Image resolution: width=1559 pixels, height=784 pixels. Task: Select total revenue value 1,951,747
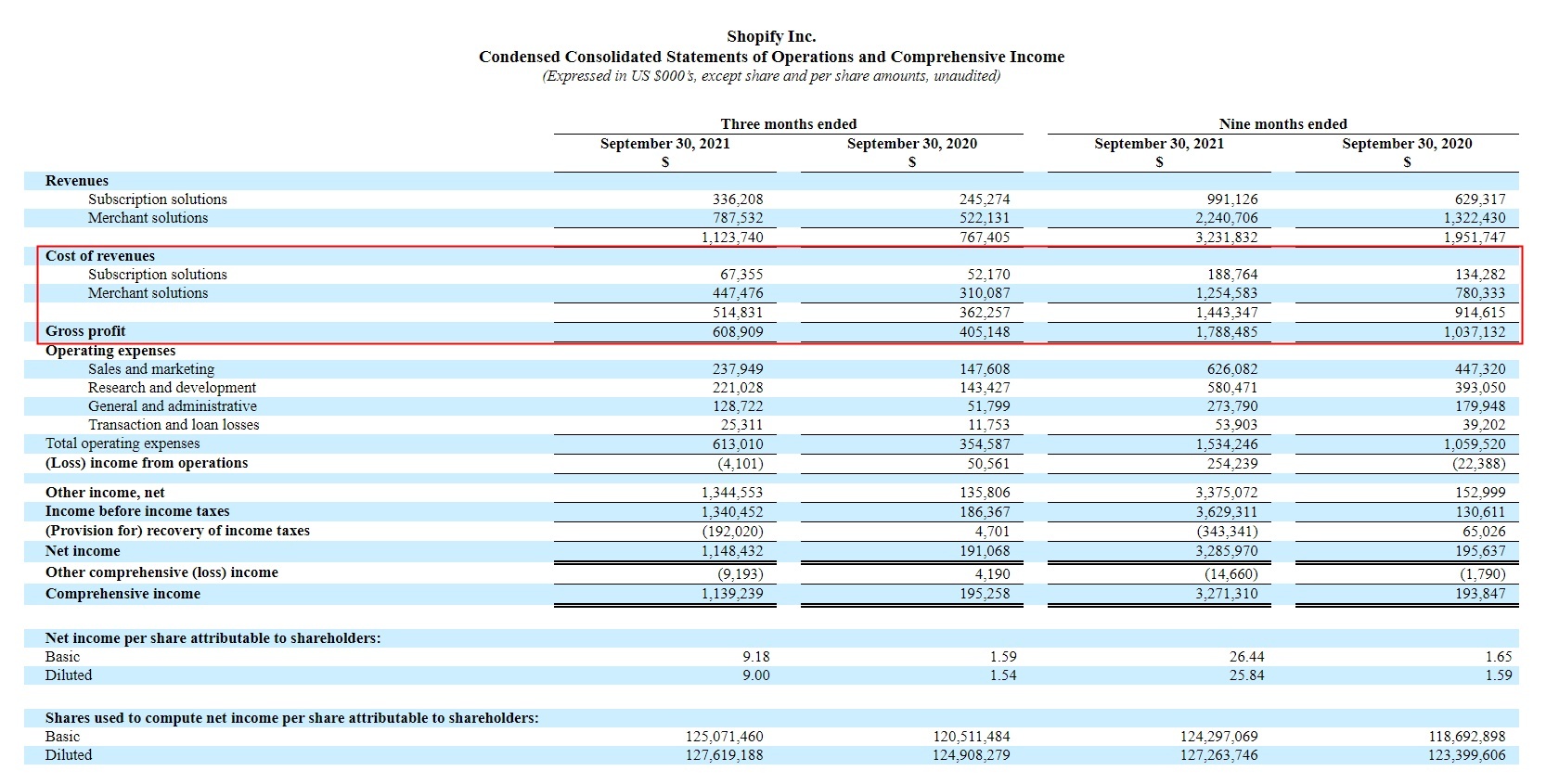[x=1475, y=238]
